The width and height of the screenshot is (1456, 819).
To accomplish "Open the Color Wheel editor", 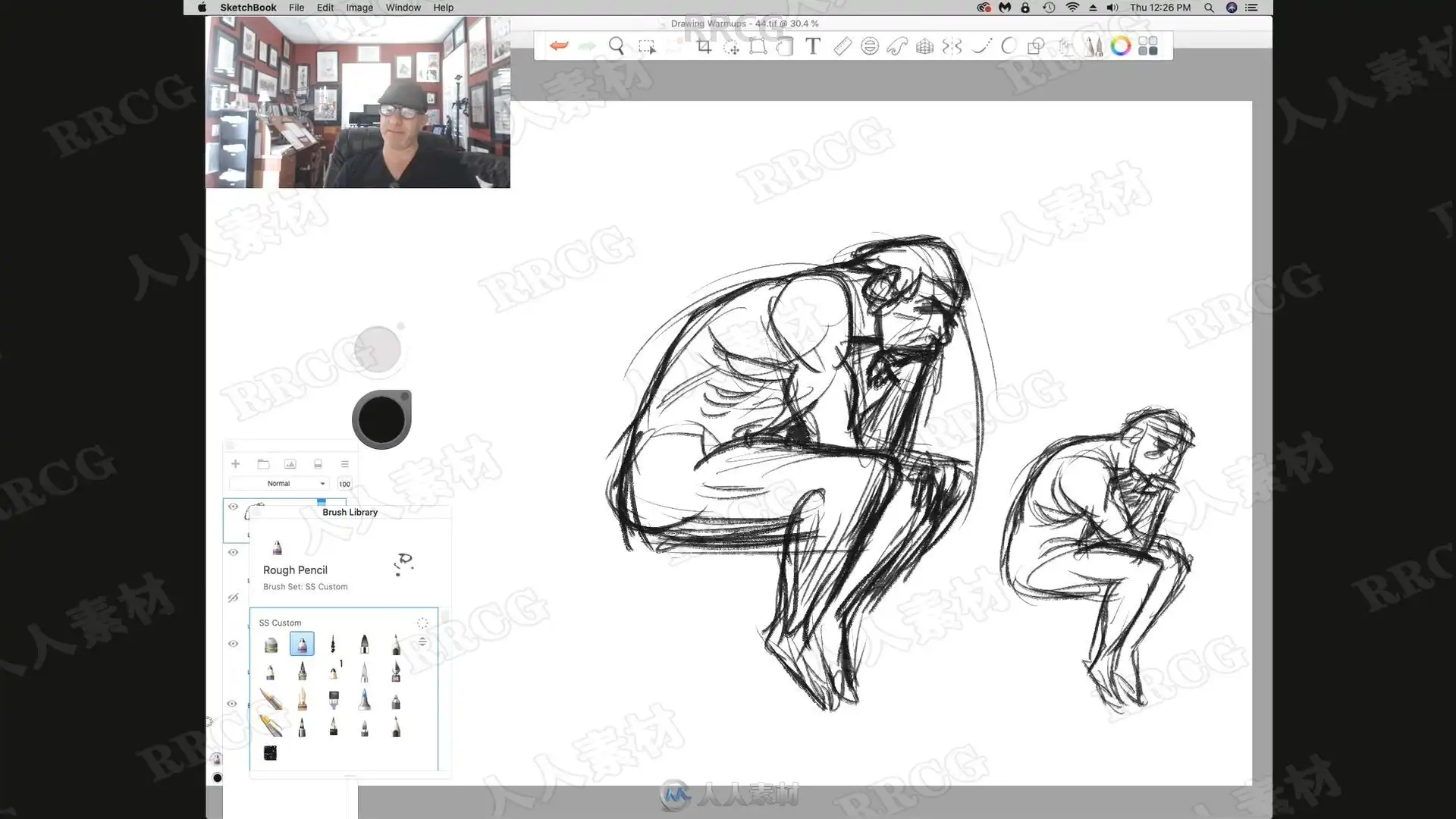I will 1120,46.
